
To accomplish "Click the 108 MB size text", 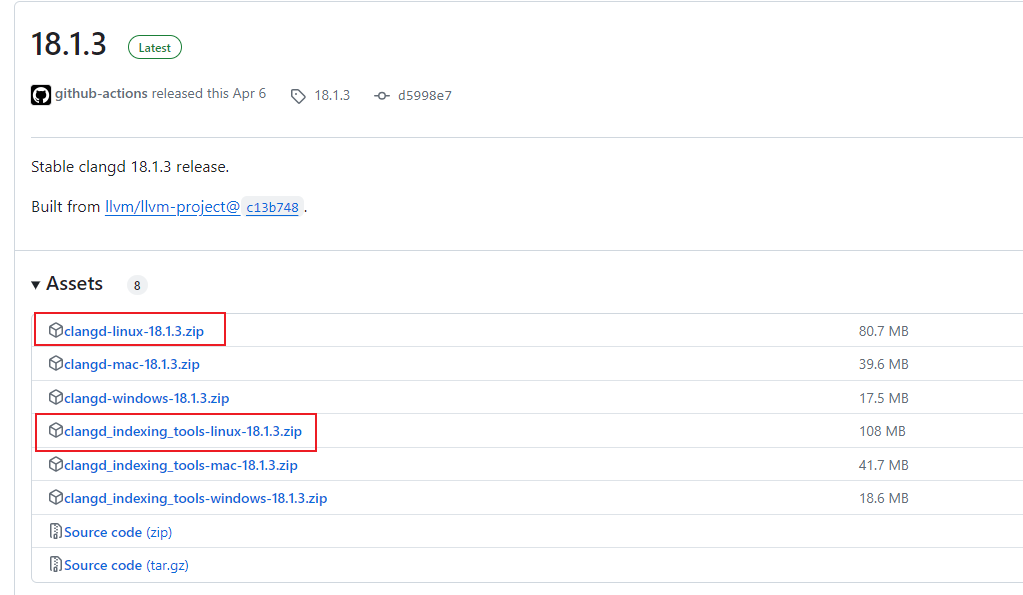I will 882,432.
